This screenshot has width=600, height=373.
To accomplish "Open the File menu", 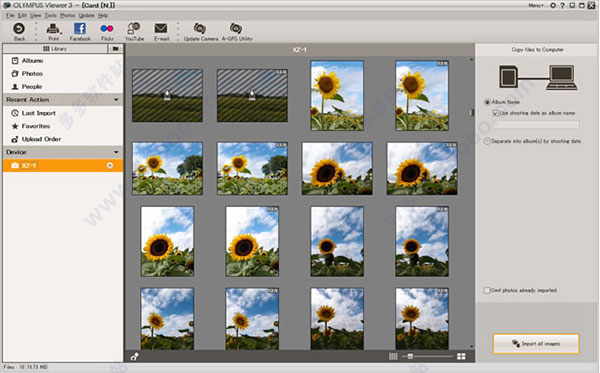I will tap(10, 15).
